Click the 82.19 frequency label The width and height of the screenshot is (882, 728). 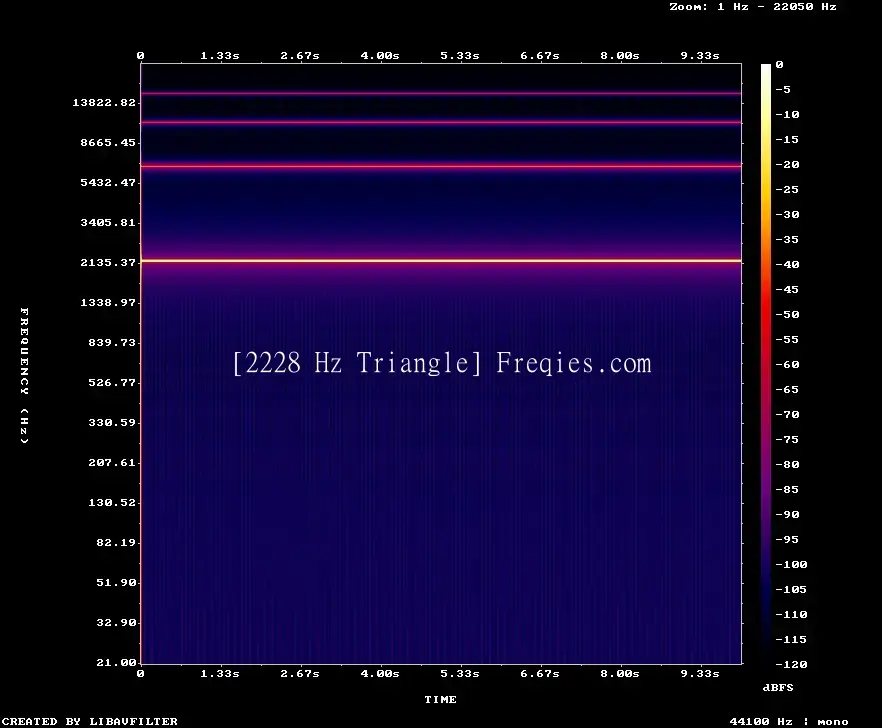click(x=116, y=542)
